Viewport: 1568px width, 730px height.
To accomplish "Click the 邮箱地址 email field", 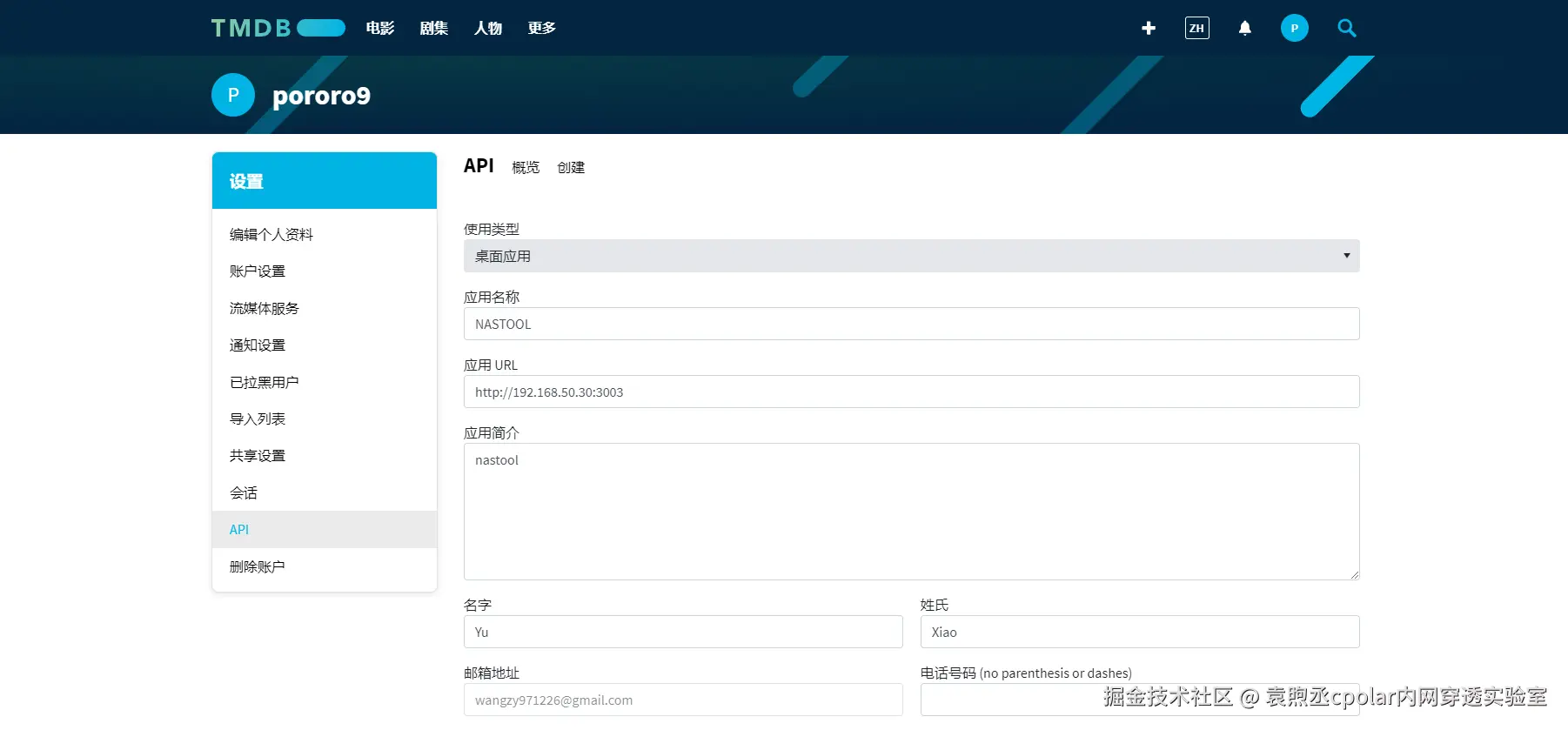I will [683, 700].
